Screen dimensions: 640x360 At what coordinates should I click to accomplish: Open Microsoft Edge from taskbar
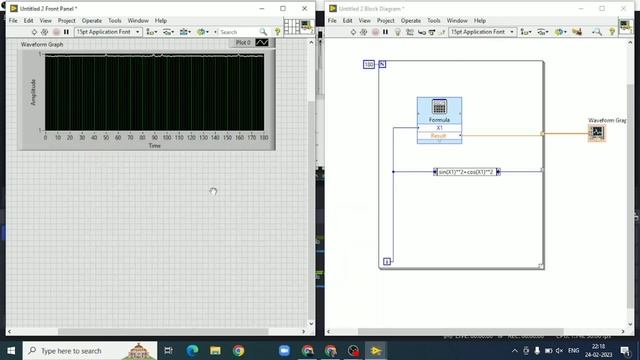point(192,351)
